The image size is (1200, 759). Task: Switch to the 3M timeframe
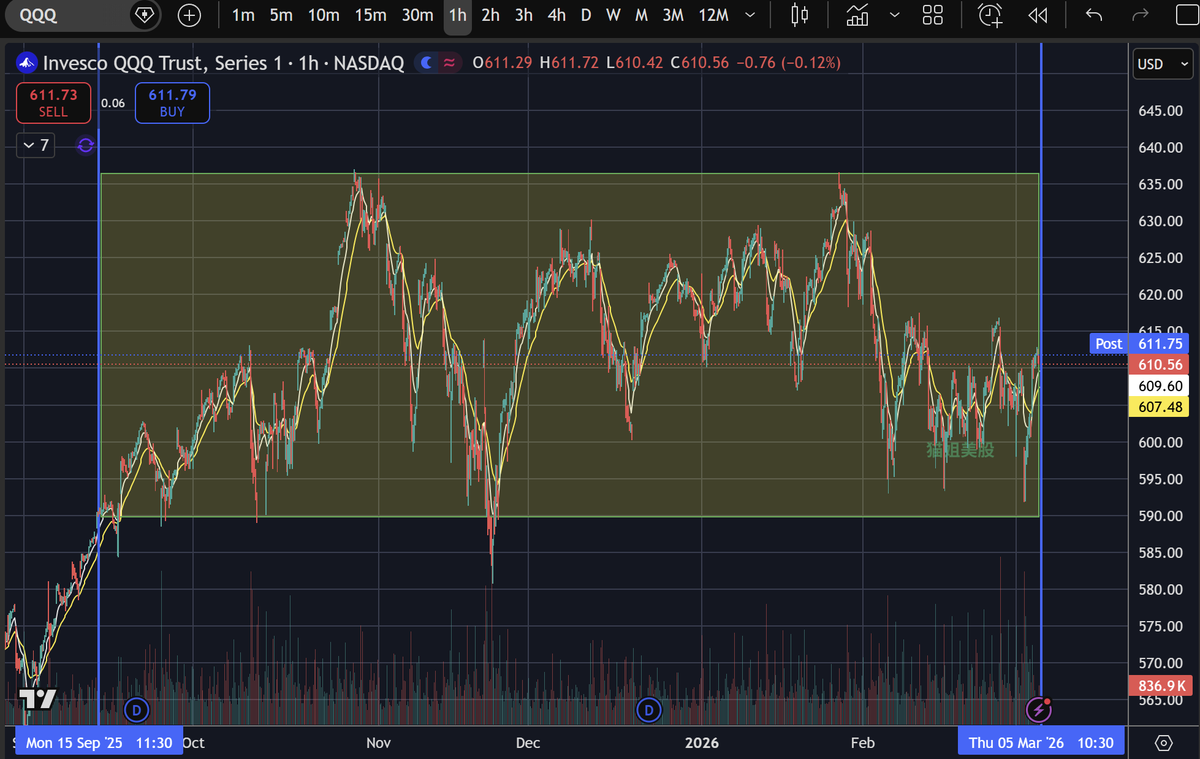tap(673, 15)
